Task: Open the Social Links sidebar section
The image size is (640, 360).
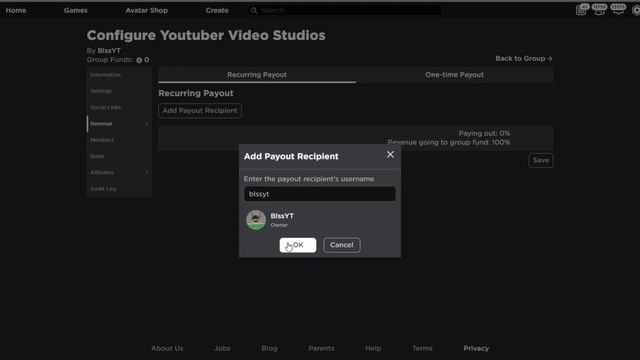Action: point(106,107)
